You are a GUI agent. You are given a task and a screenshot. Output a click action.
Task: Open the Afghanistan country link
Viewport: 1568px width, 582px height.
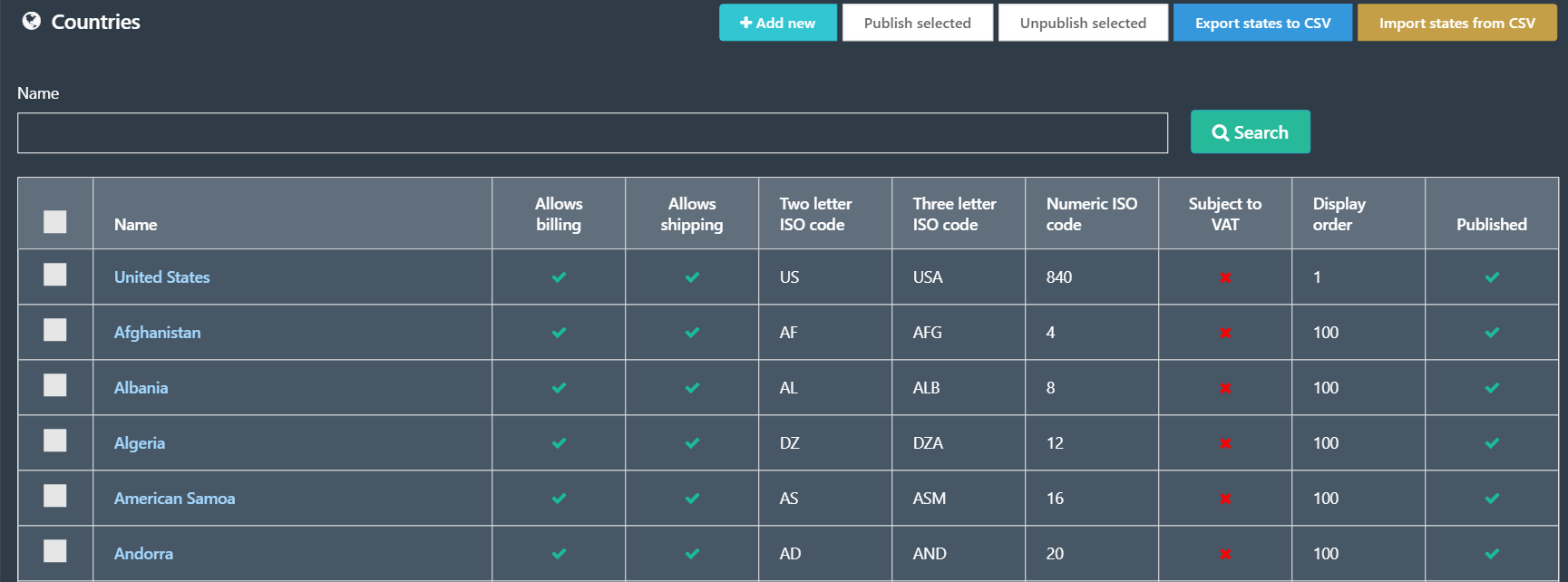(x=158, y=333)
